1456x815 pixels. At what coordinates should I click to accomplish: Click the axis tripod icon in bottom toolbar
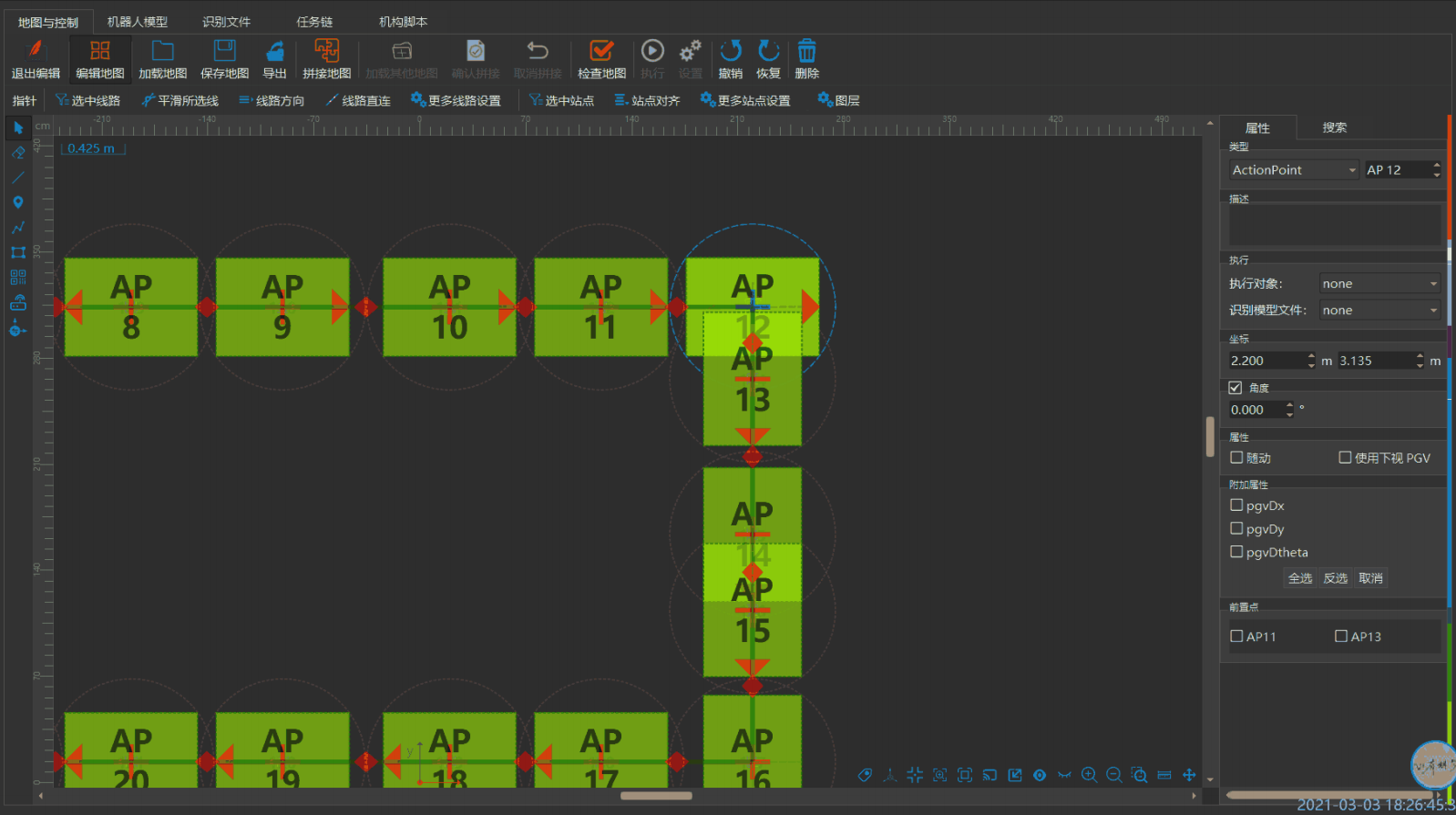click(890, 775)
